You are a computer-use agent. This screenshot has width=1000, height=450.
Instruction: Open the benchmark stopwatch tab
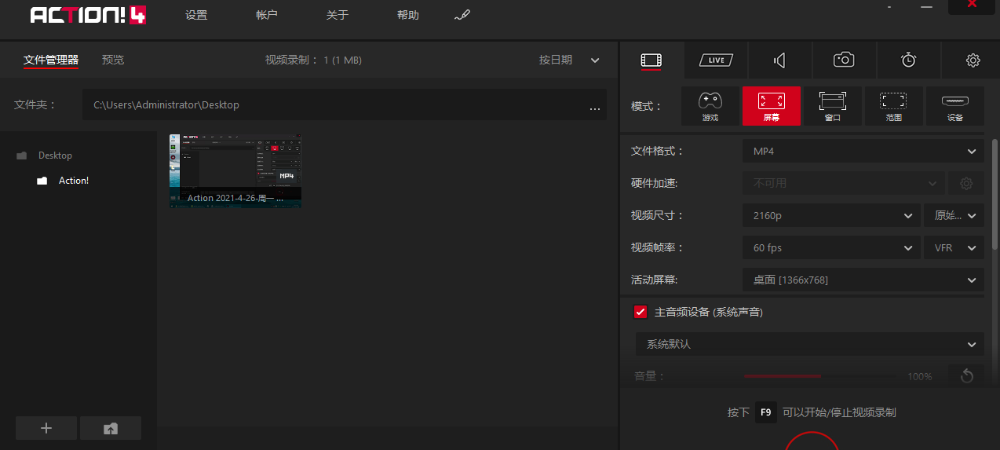(908, 60)
